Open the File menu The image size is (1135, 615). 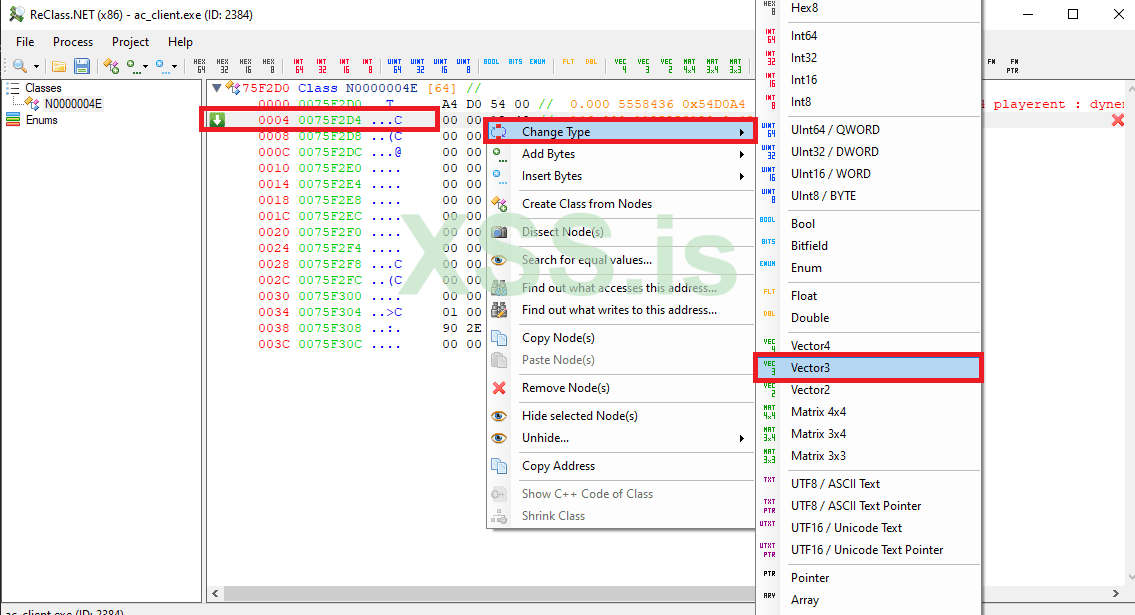(x=25, y=42)
